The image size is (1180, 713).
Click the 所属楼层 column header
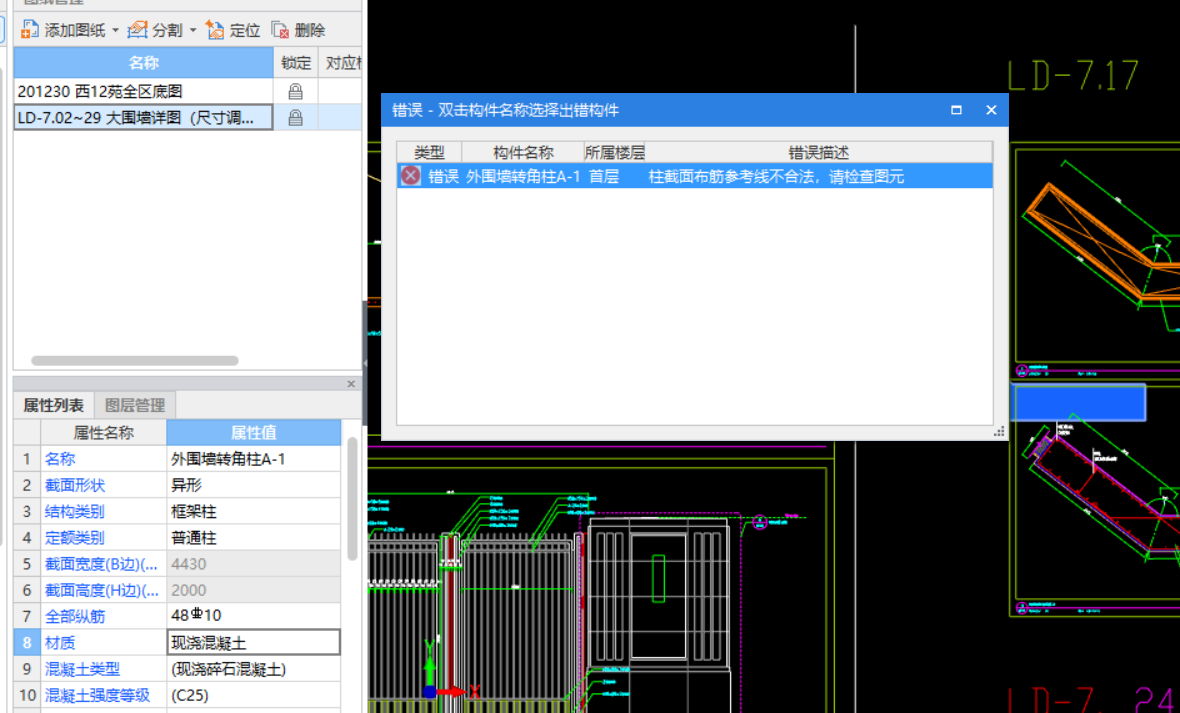pos(614,152)
